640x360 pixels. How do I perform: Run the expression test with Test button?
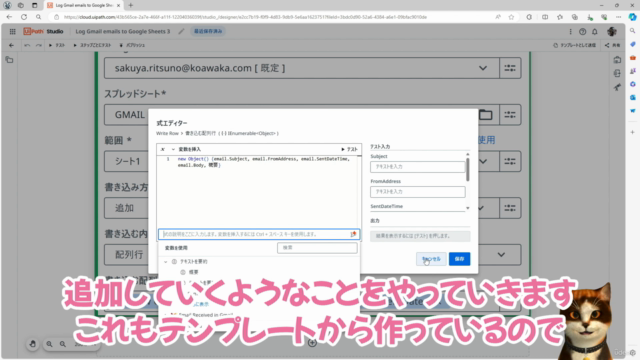349,149
